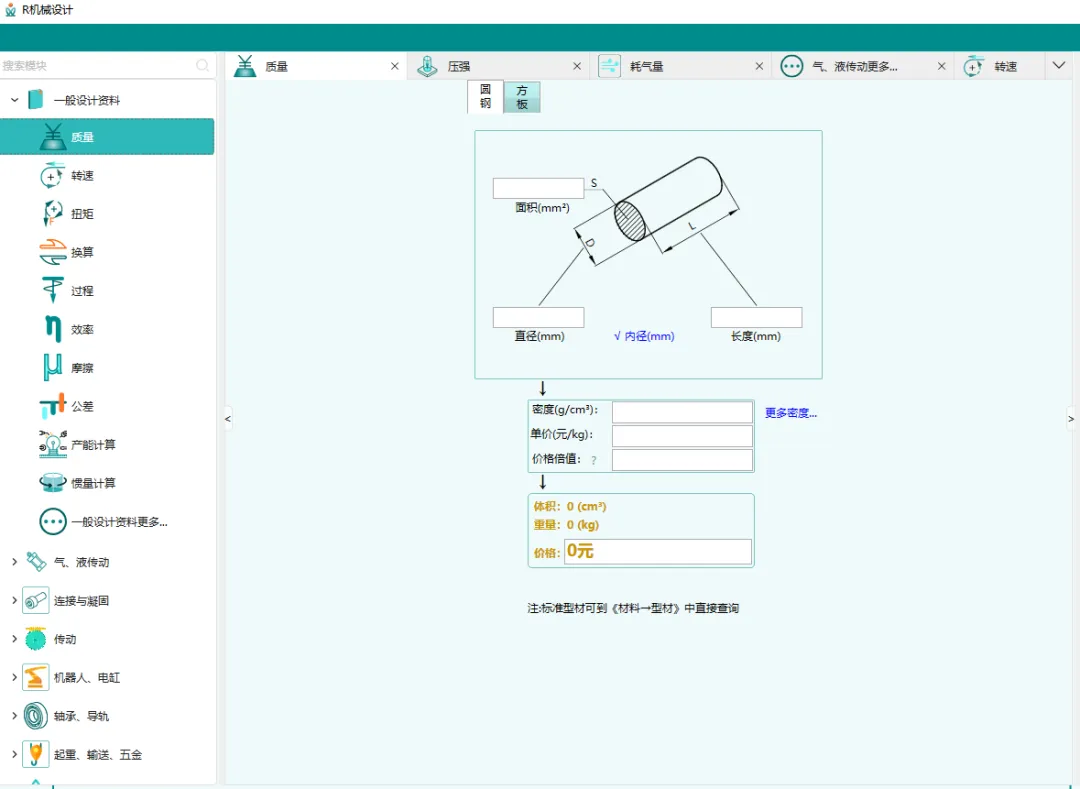
Task: Expand the 连接与凝固 group
Action: (x=14, y=600)
